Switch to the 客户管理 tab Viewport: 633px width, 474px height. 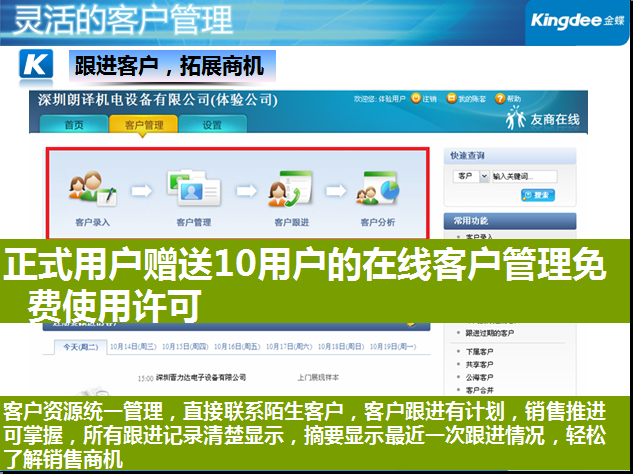(x=143, y=124)
